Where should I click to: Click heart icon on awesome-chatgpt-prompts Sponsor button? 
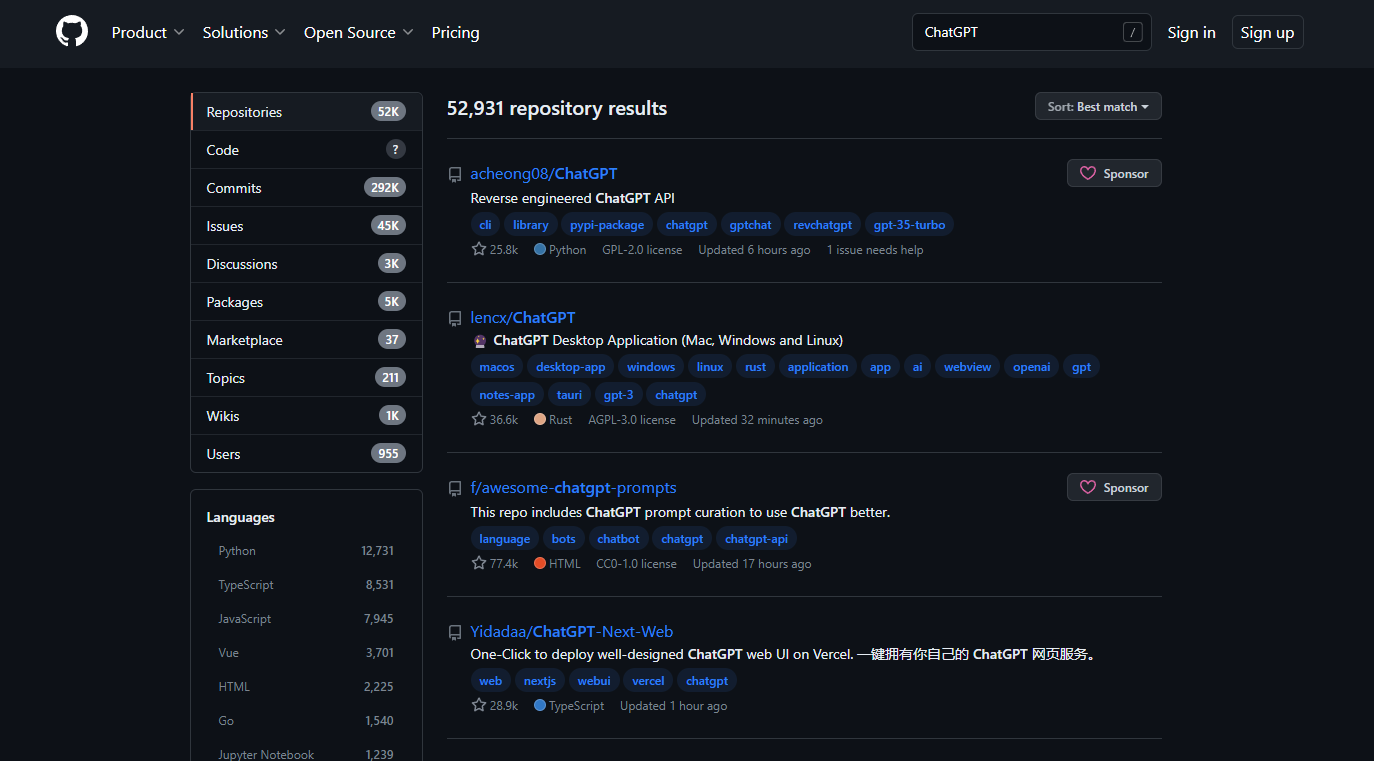[x=1088, y=487]
